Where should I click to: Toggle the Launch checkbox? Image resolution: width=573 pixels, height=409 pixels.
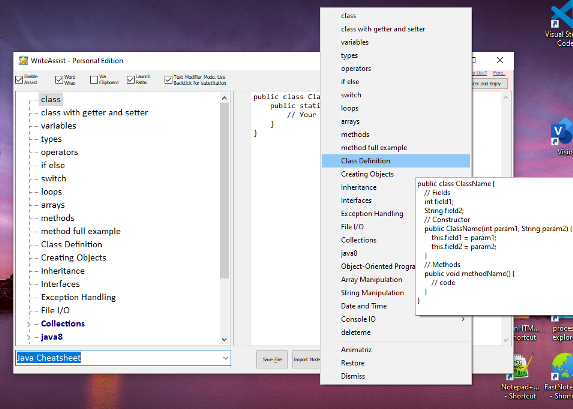point(131,79)
